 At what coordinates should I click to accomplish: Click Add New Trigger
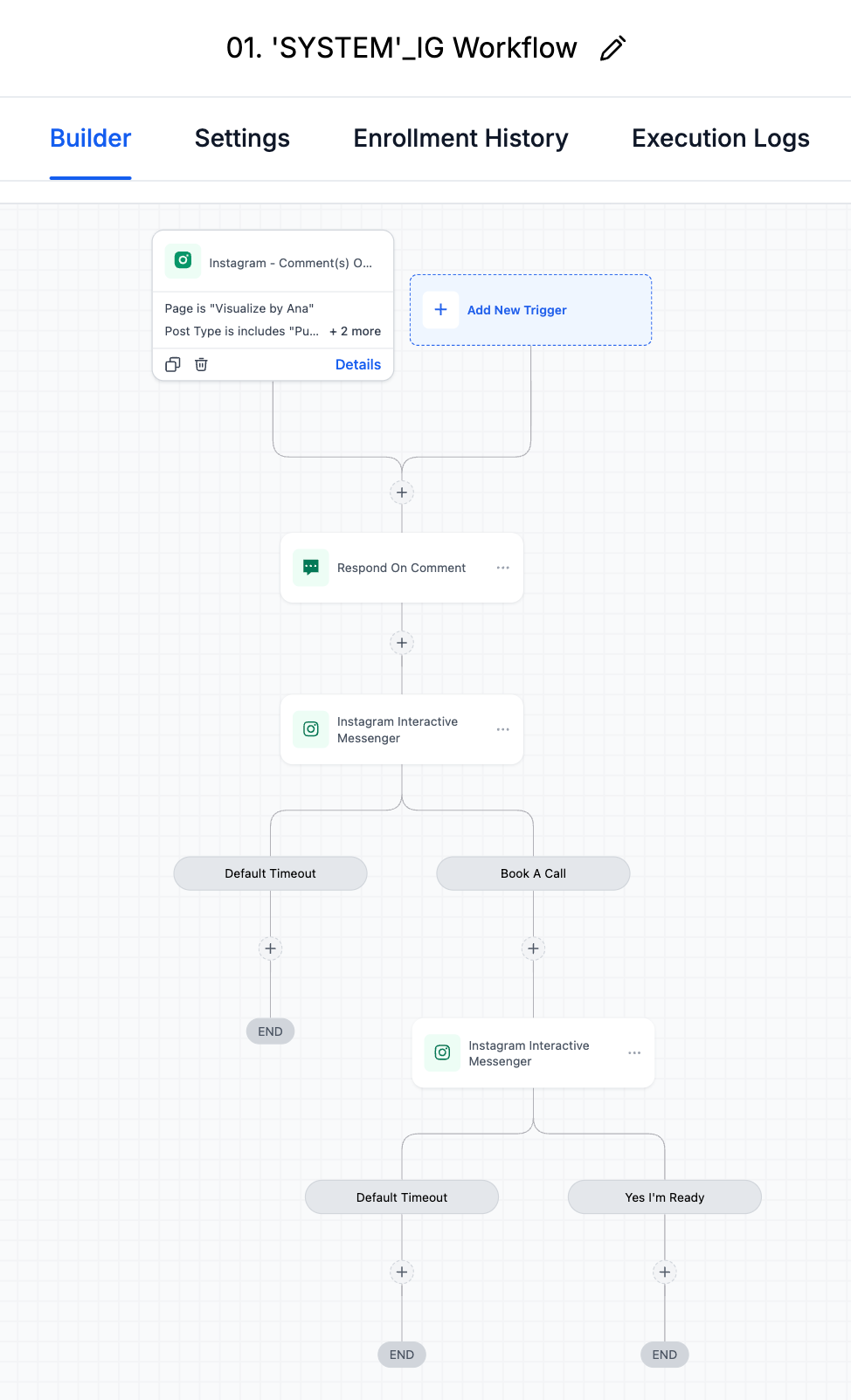coord(516,310)
